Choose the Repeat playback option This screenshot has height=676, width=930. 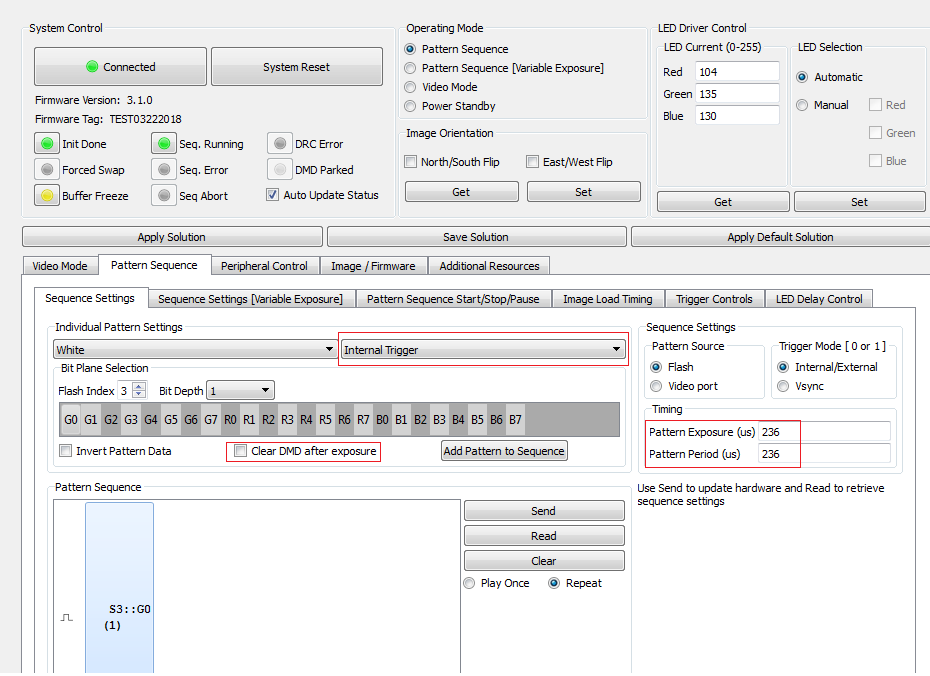554,583
